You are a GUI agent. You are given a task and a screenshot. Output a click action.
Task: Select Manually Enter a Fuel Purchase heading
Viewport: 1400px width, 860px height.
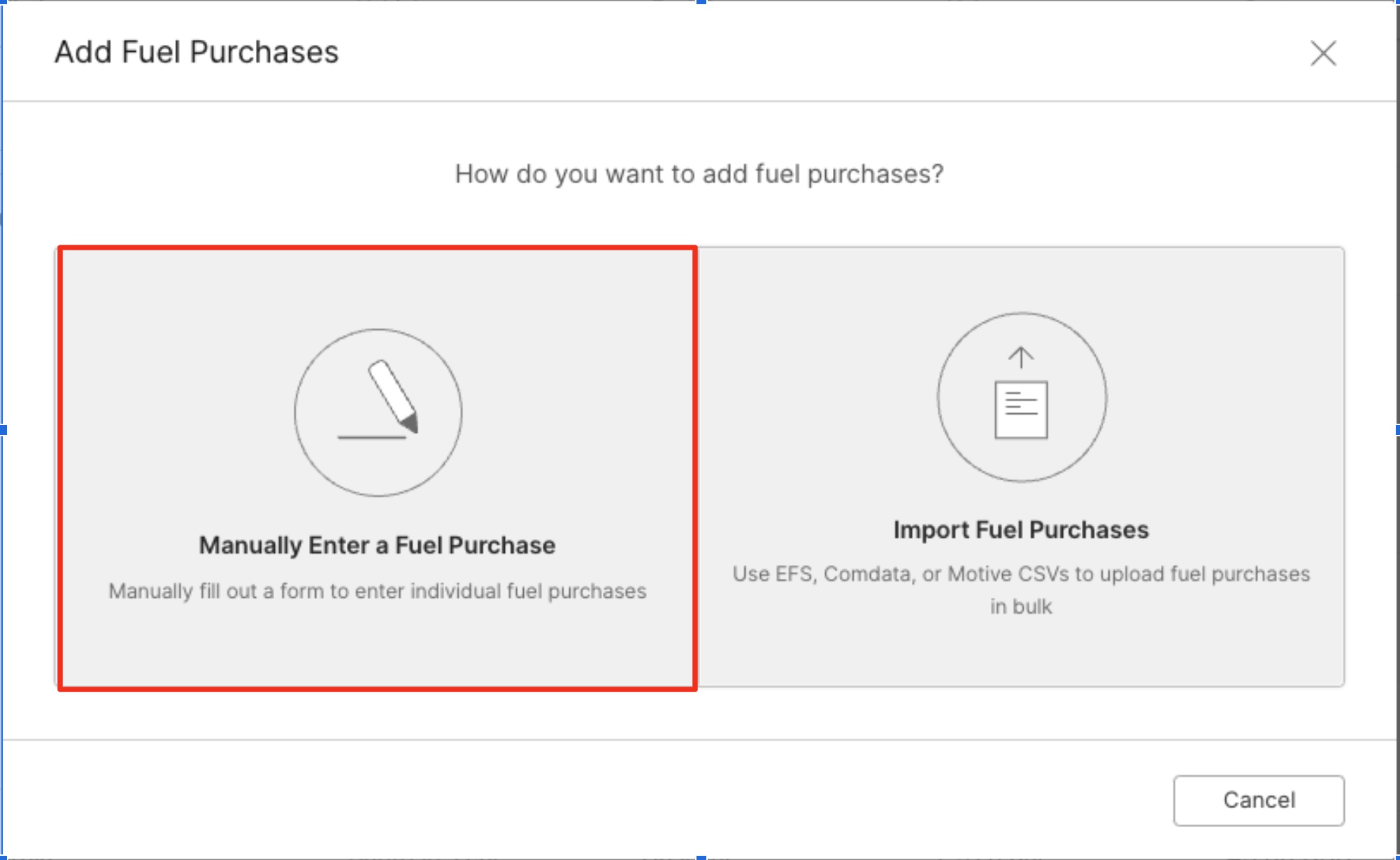point(377,545)
